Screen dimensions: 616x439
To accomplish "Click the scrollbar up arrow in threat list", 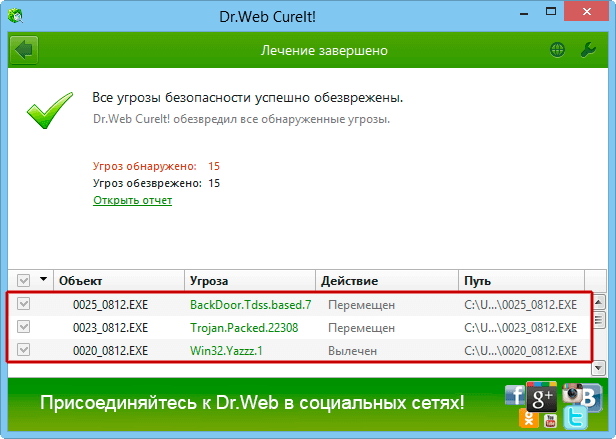I will click(598, 302).
